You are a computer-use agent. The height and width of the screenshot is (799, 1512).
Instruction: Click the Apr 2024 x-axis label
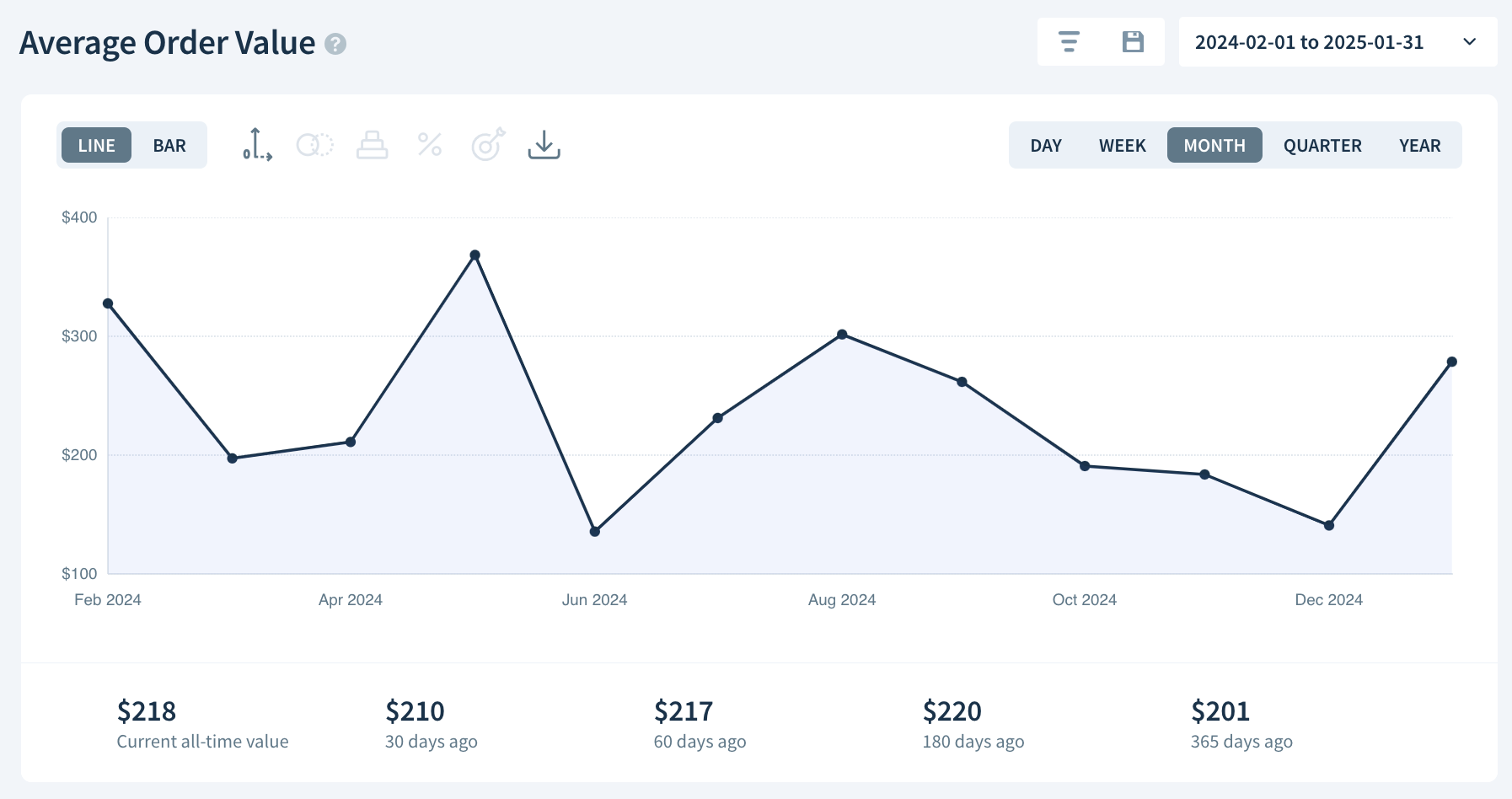[351, 600]
